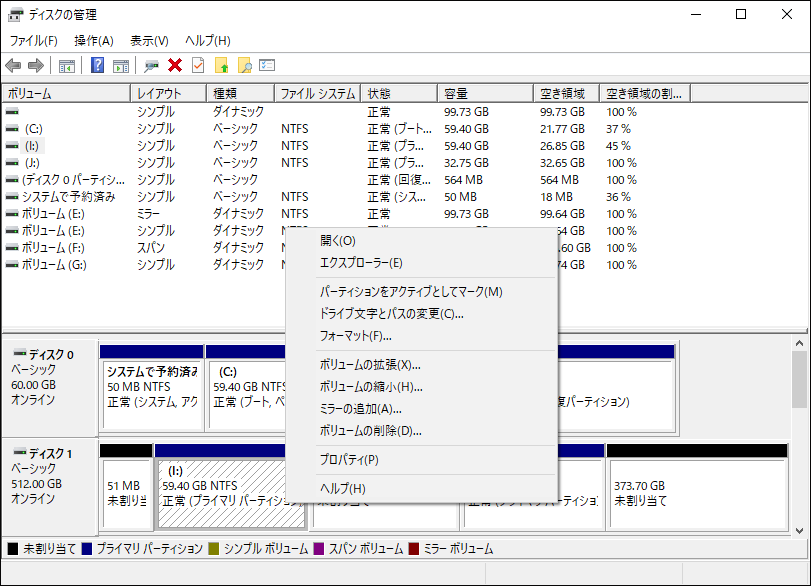Sort by the 空き領域 column header

567,94
